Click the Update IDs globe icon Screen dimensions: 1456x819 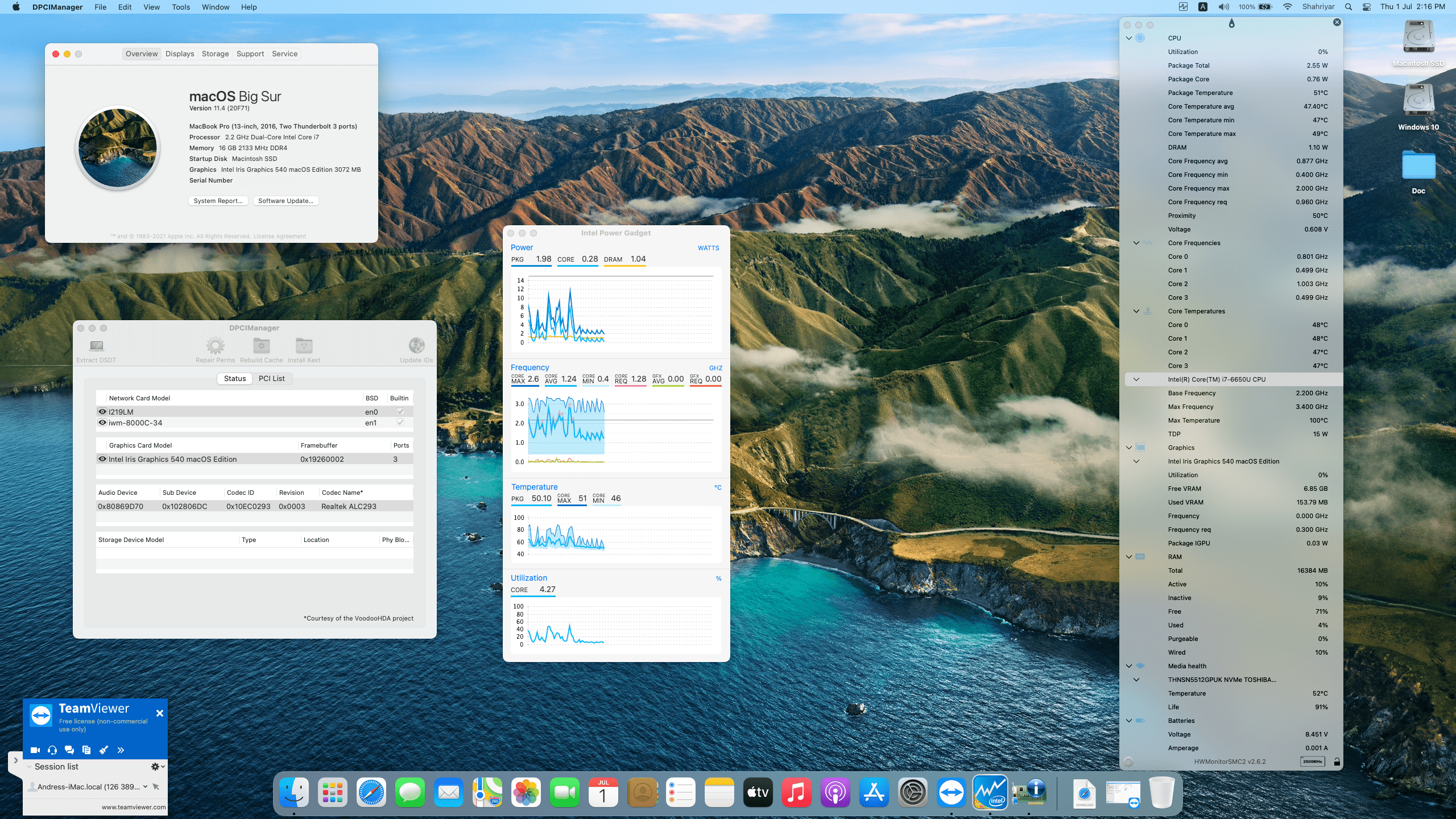tap(416, 345)
